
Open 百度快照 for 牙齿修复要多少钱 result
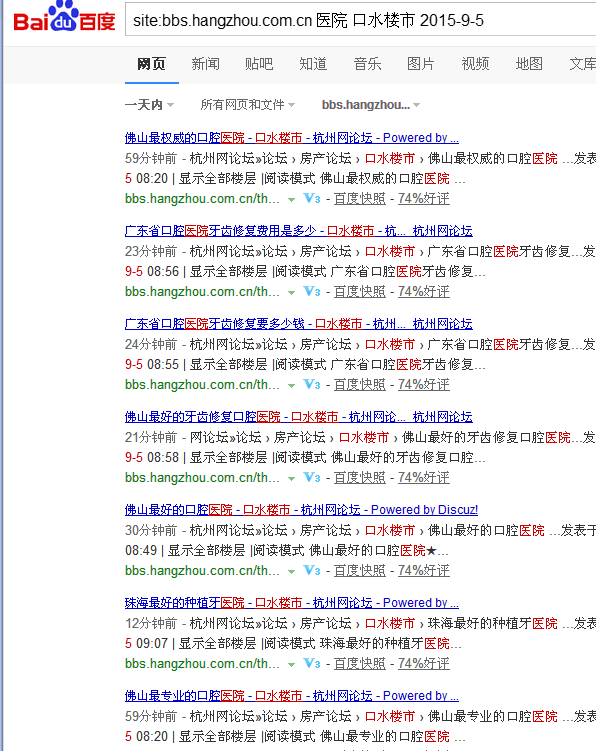click(x=359, y=384)
